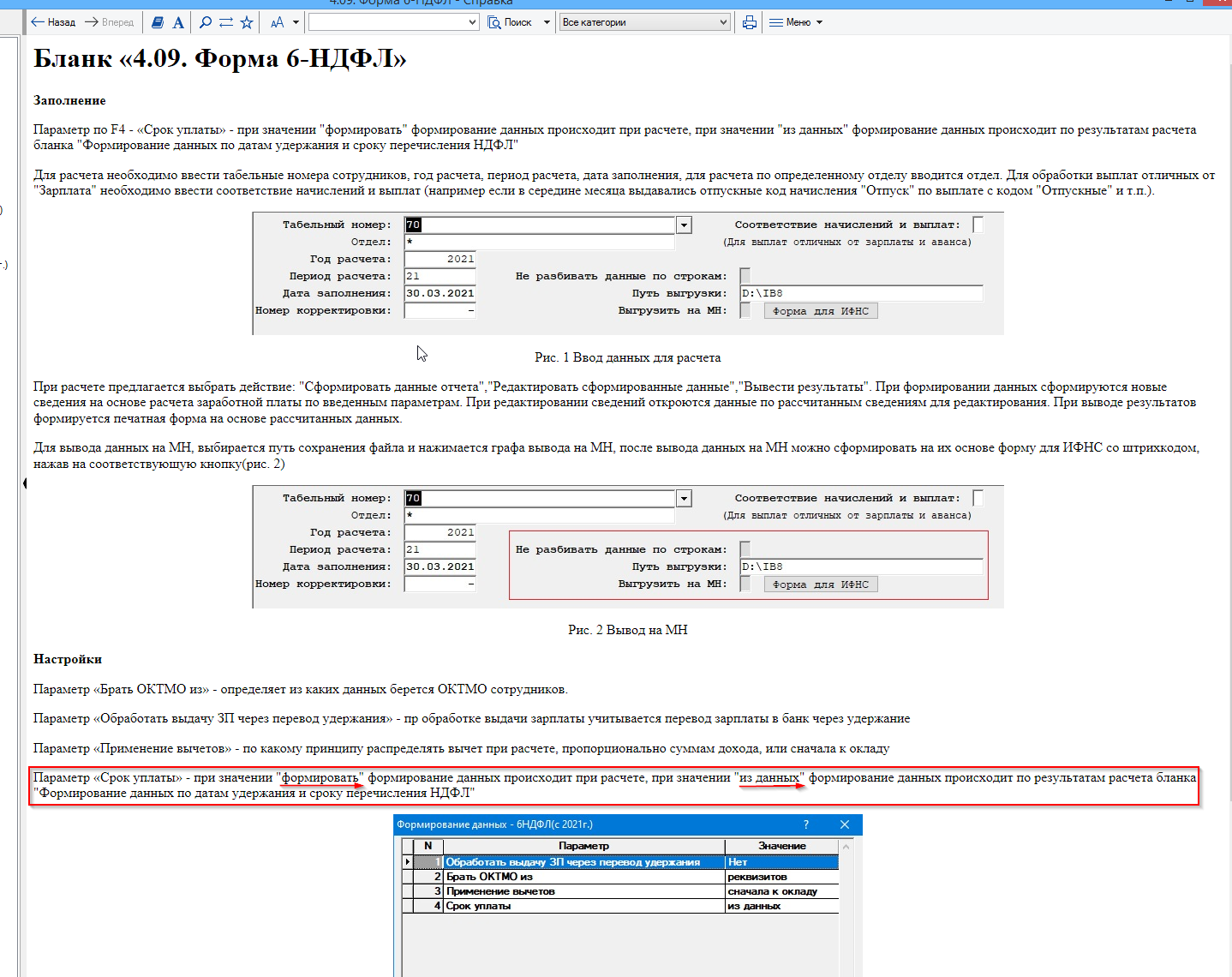Click the double-arrow sync icon
The height and width of the screenshot is (977, 1232).
click(226, 22)
